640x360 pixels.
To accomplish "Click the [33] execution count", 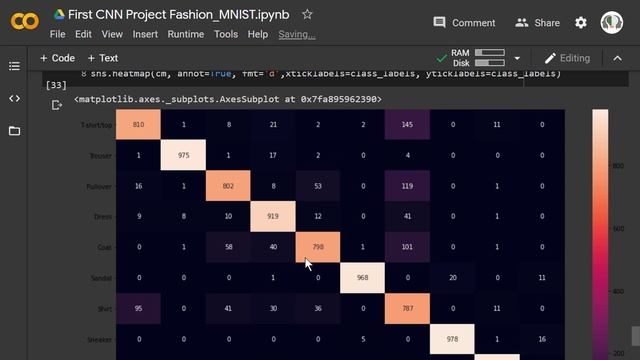I will (x=56, y=85).
